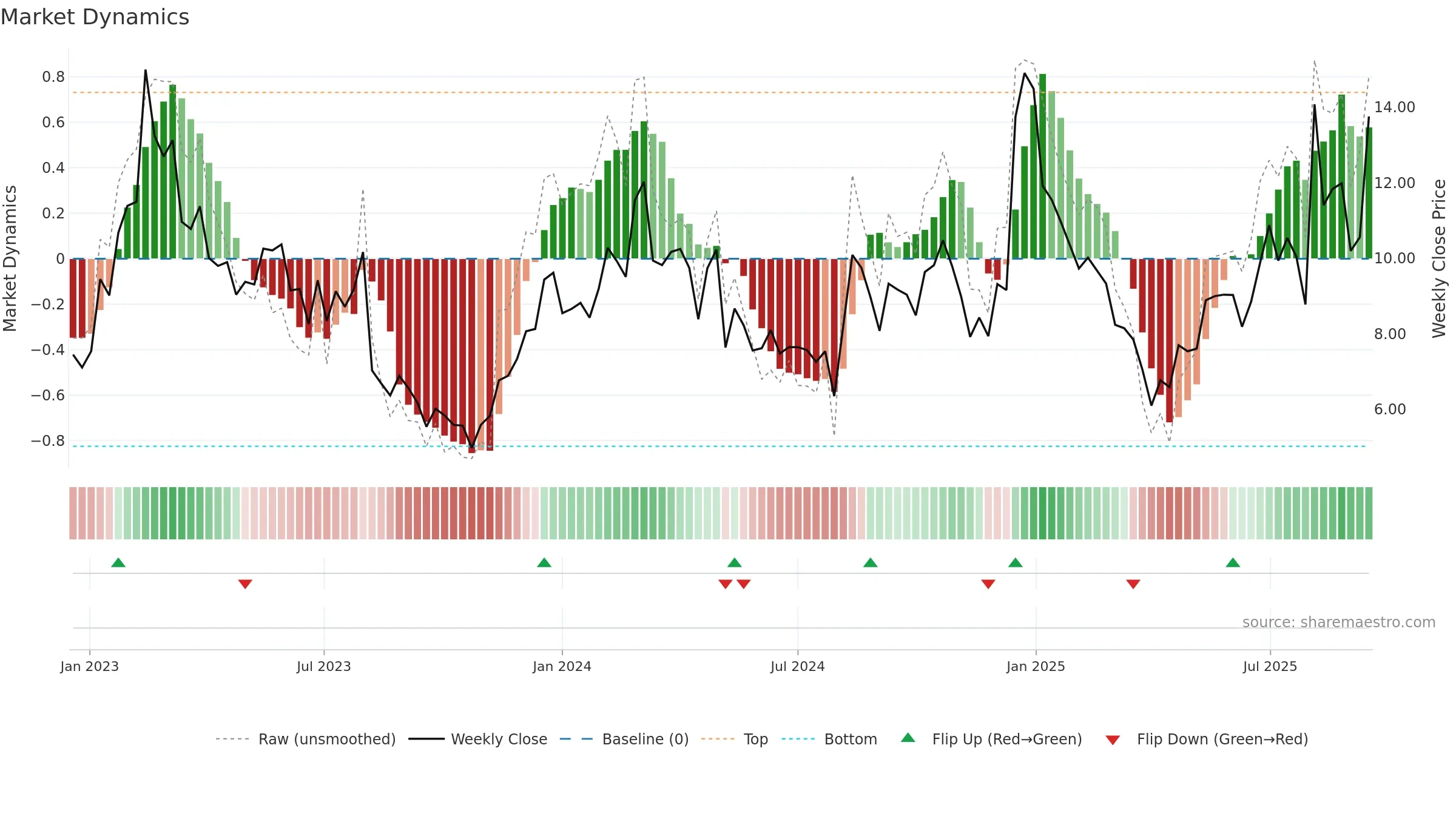Viewport: 1456px width, 819px height.
Task: Toggle the Weekly Close legend entry
Action: tap(478, 739)
